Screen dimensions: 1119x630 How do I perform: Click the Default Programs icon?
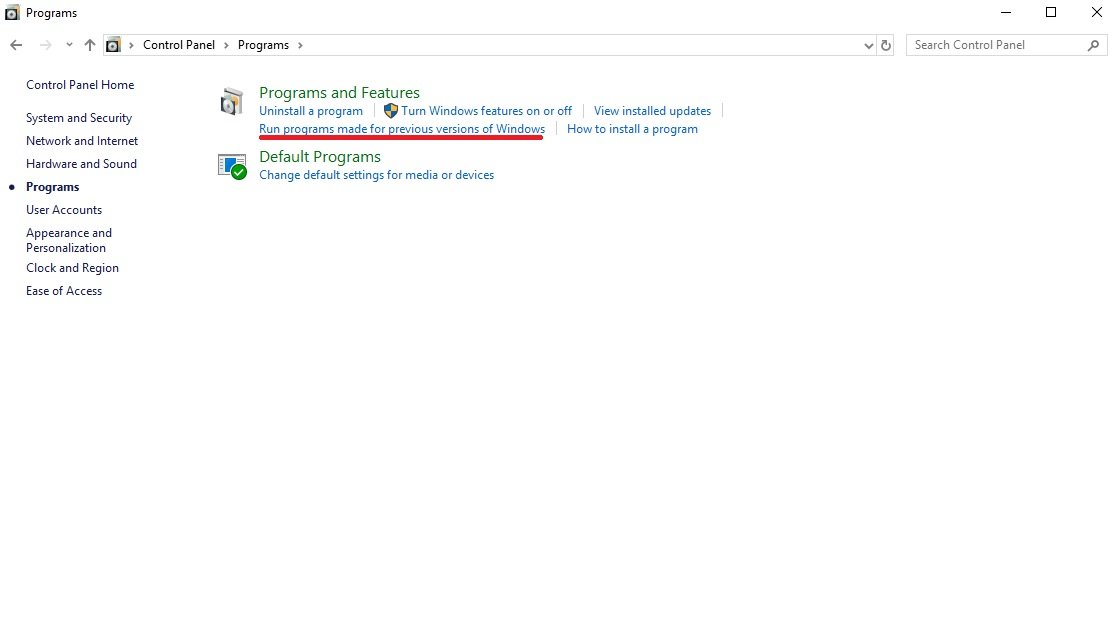[x=233, y=167]
